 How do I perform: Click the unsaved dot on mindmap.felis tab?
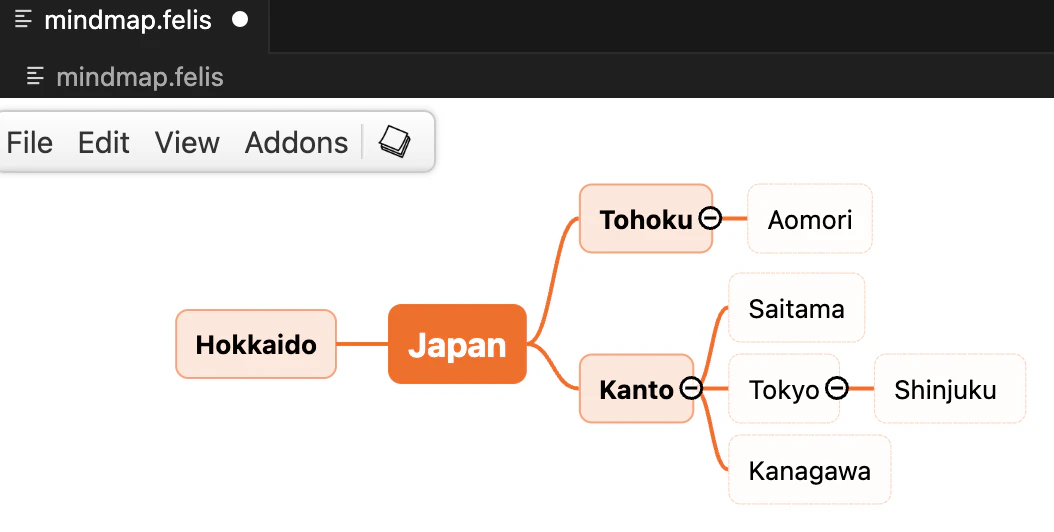240,20
